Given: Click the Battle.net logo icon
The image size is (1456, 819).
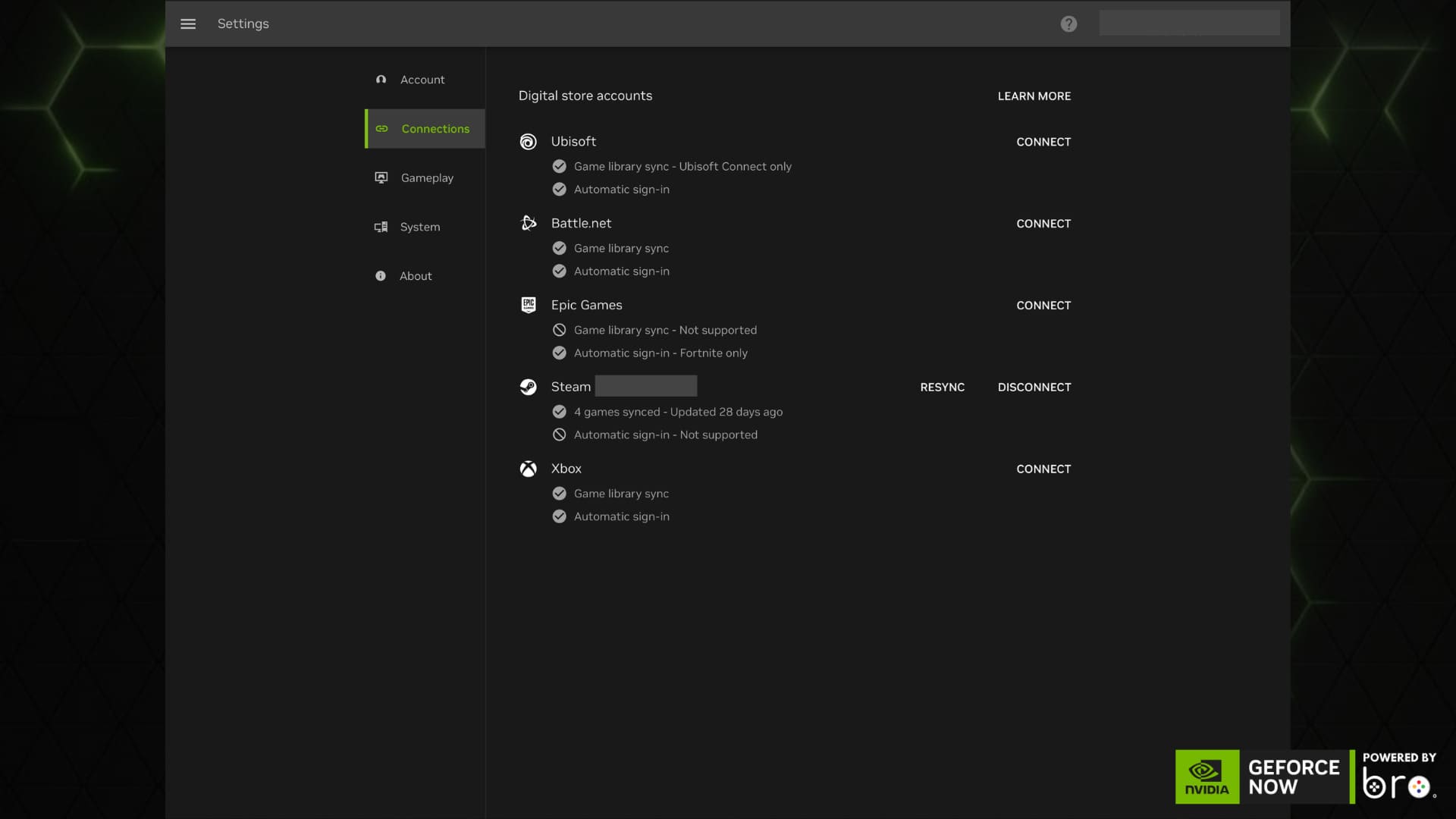Looking at the screenshot, I should pos(529,223).
